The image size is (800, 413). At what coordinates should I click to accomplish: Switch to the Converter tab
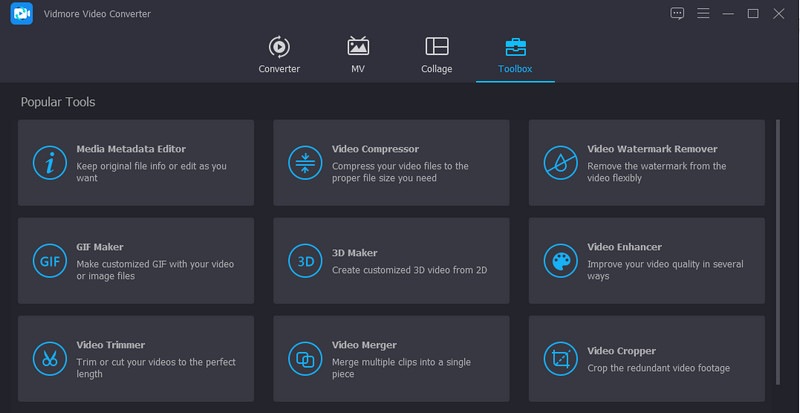(279, 55)
